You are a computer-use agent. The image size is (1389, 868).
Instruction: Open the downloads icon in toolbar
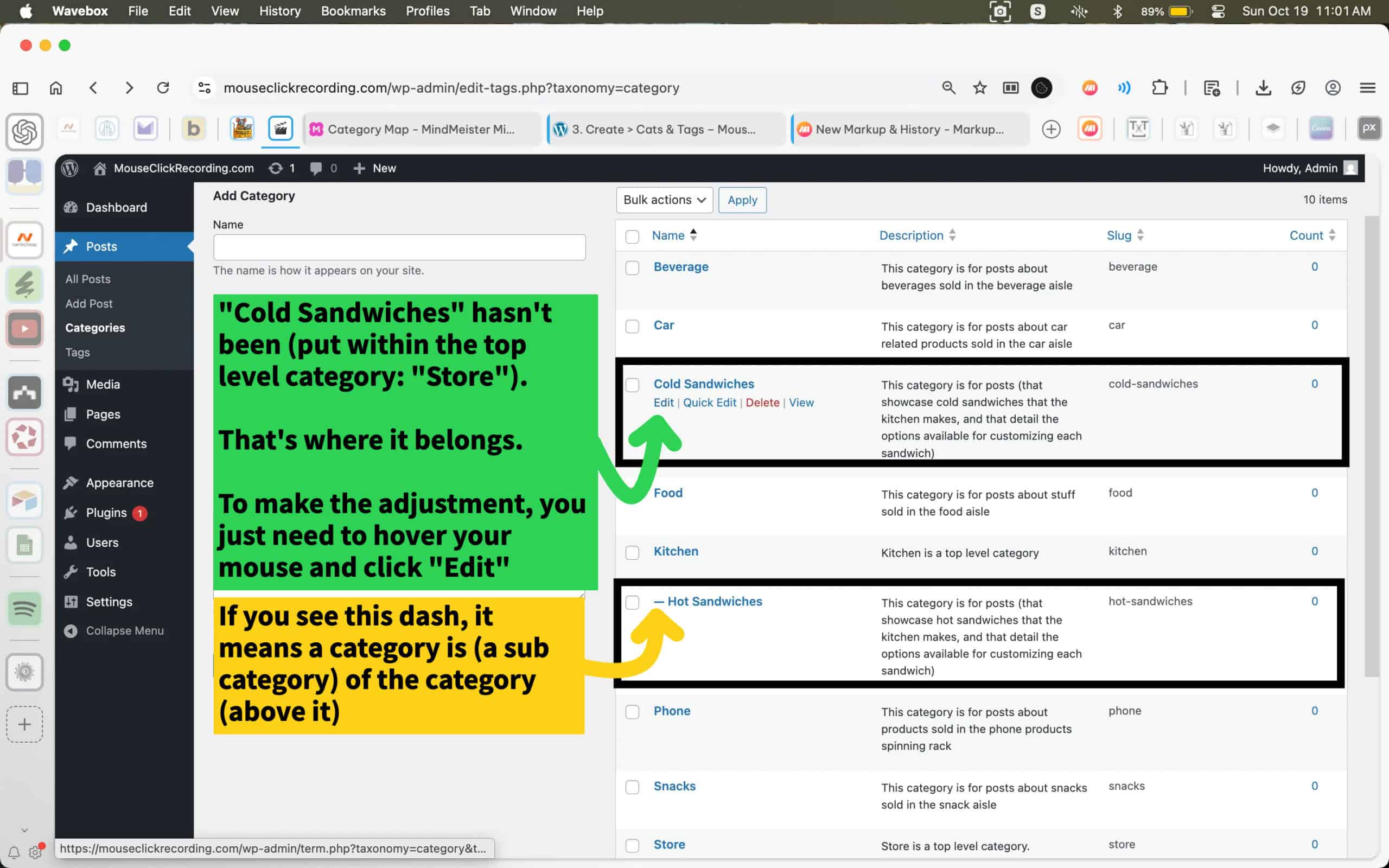coord(1263,88)
